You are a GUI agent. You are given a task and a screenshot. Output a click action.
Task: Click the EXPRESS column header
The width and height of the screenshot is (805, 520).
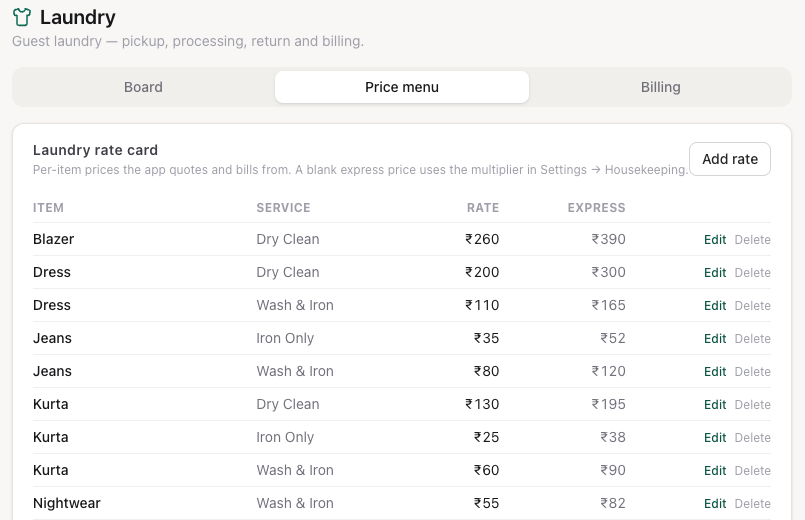[596, 208]
